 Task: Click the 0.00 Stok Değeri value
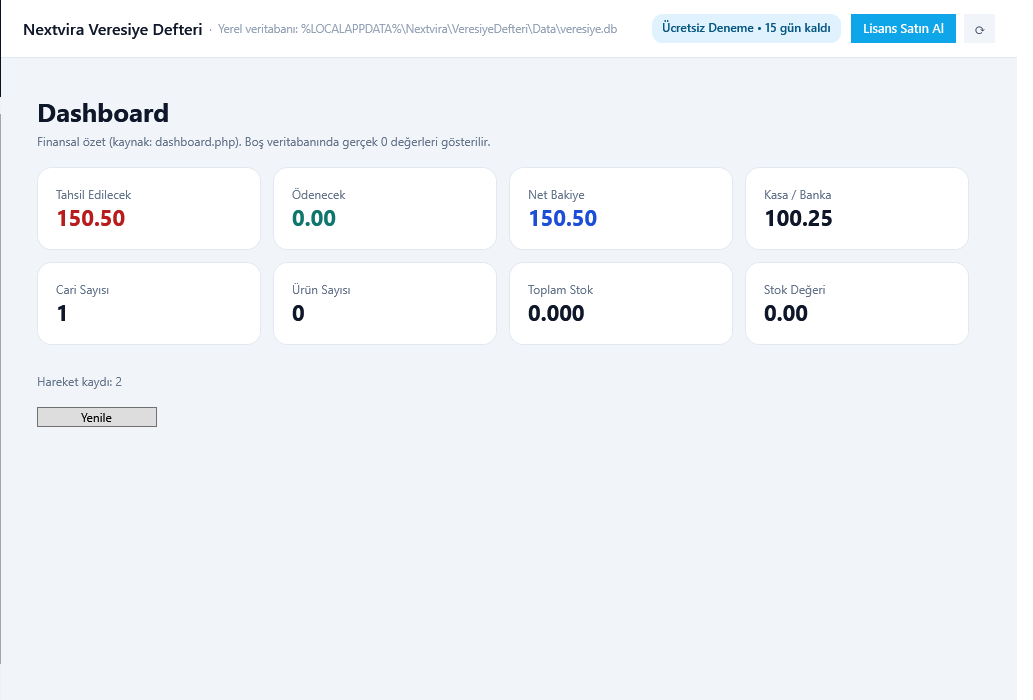point(786,313)
